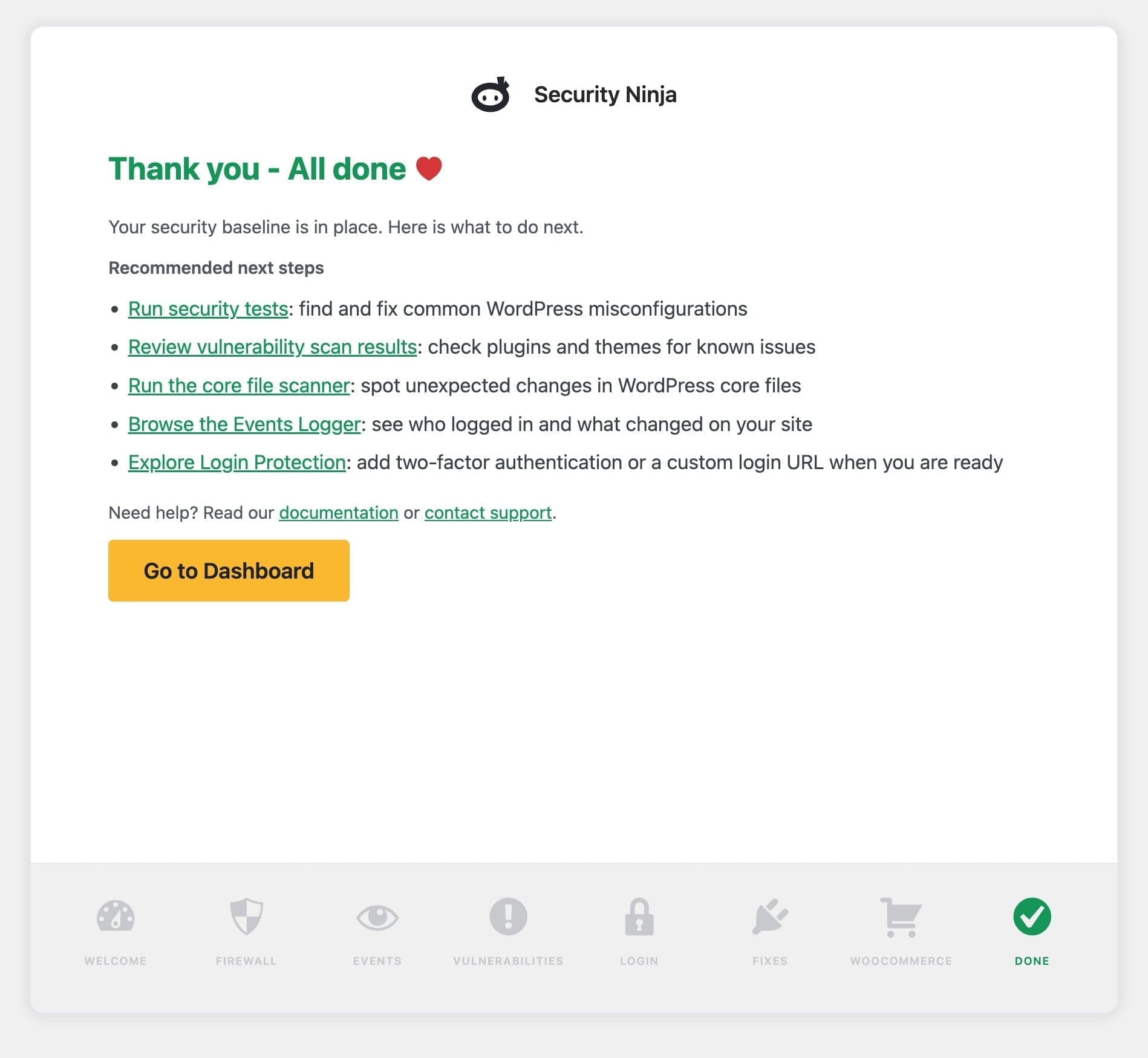The image size is (1148, 1058).
Task: Open the Events eye step icon
Action: [377, 917]
